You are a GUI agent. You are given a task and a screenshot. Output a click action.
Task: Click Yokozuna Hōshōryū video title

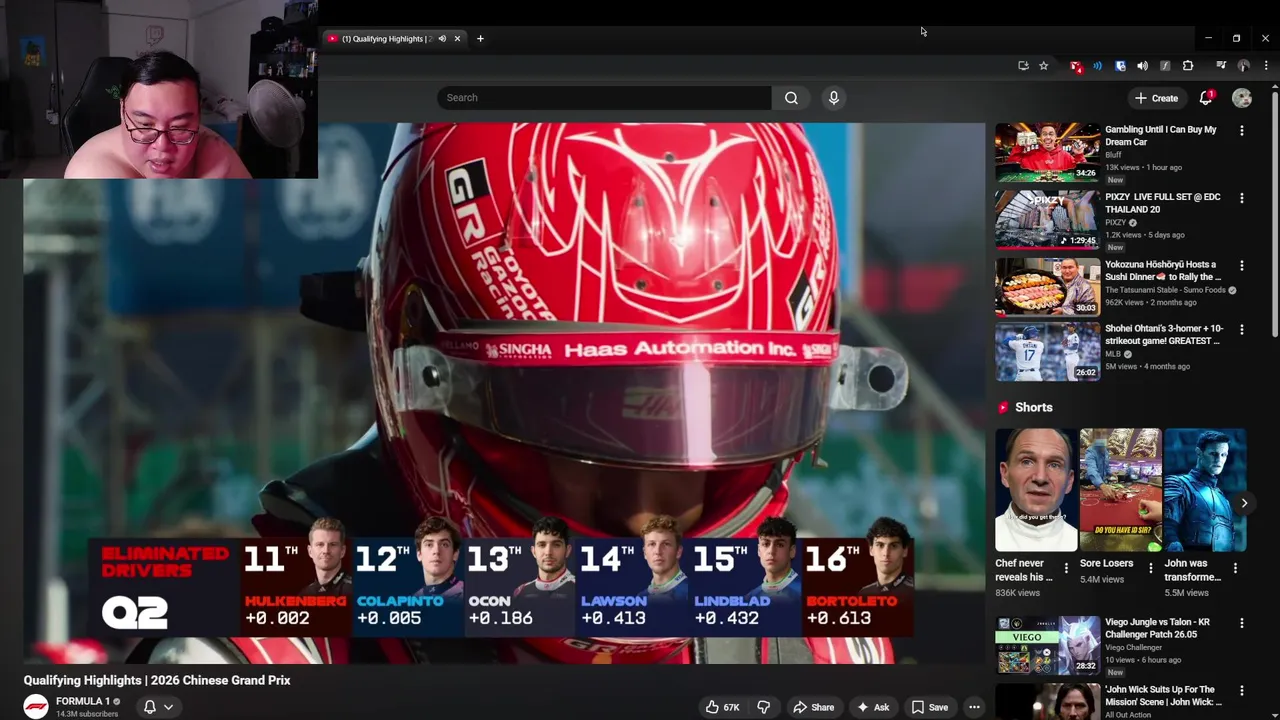pos(1163,271)
